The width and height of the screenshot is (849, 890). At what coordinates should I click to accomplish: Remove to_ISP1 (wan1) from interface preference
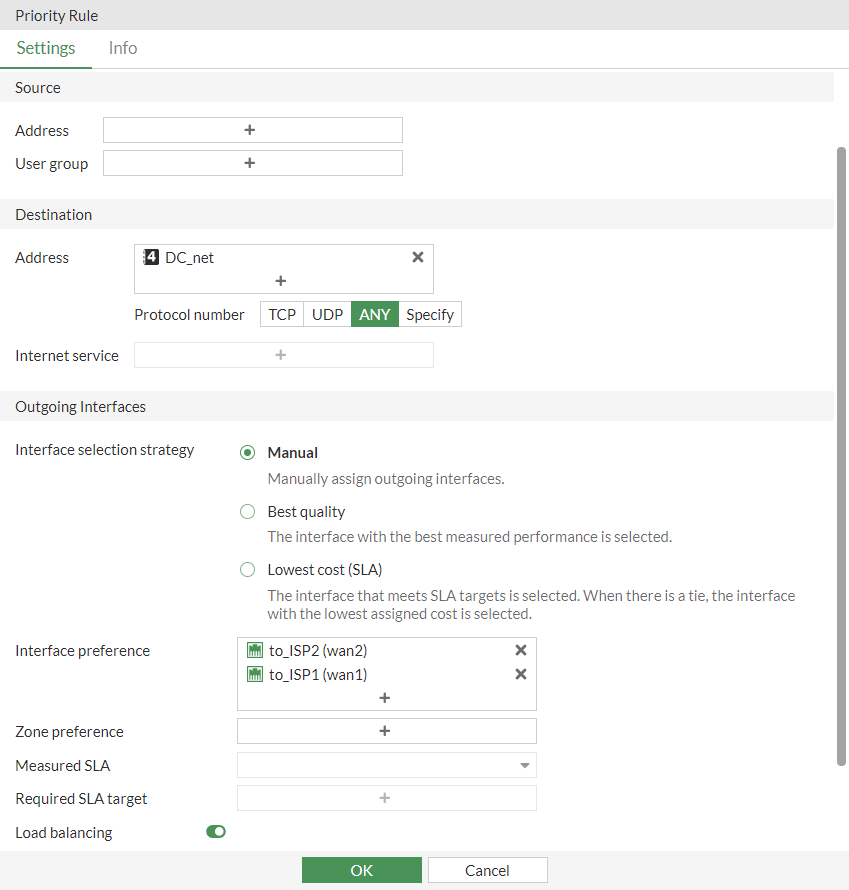(x=520, y=674)
